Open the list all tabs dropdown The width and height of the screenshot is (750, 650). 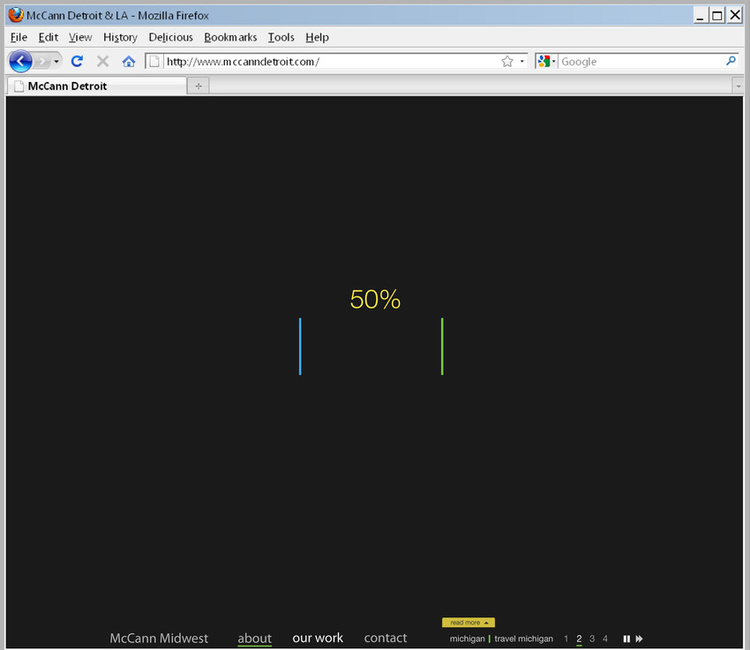tap(738, 86)
